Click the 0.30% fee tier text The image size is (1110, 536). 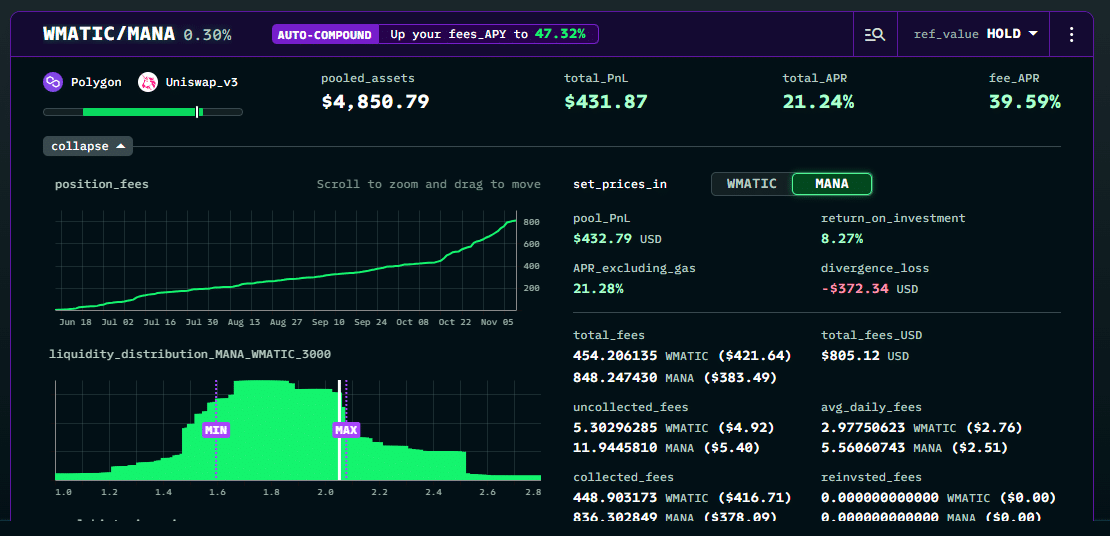(207, 35)
